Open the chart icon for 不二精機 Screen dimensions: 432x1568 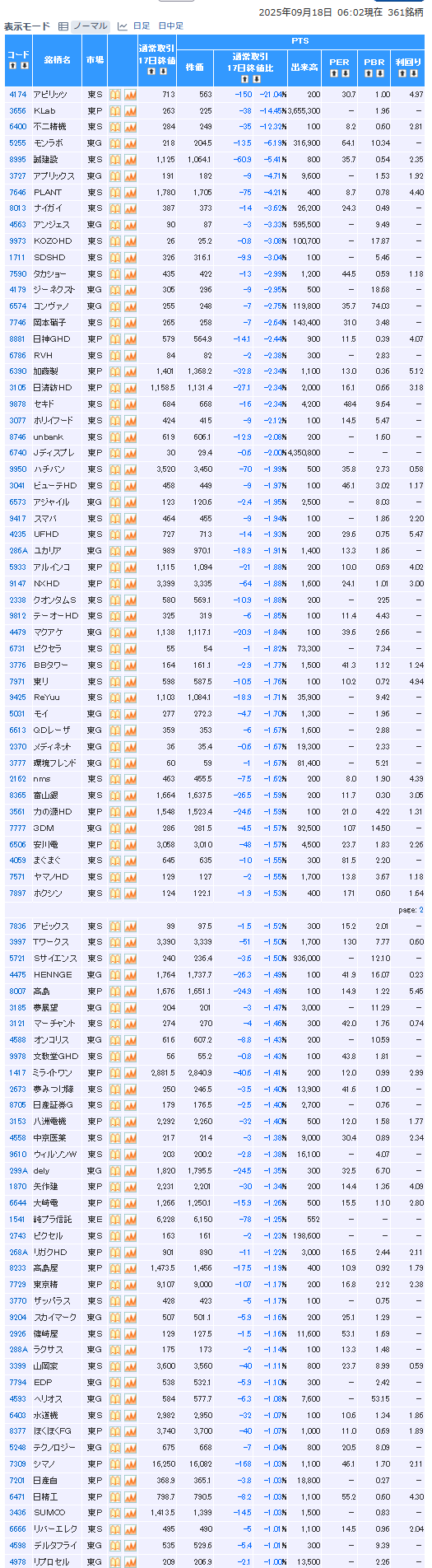pos(130,127)
